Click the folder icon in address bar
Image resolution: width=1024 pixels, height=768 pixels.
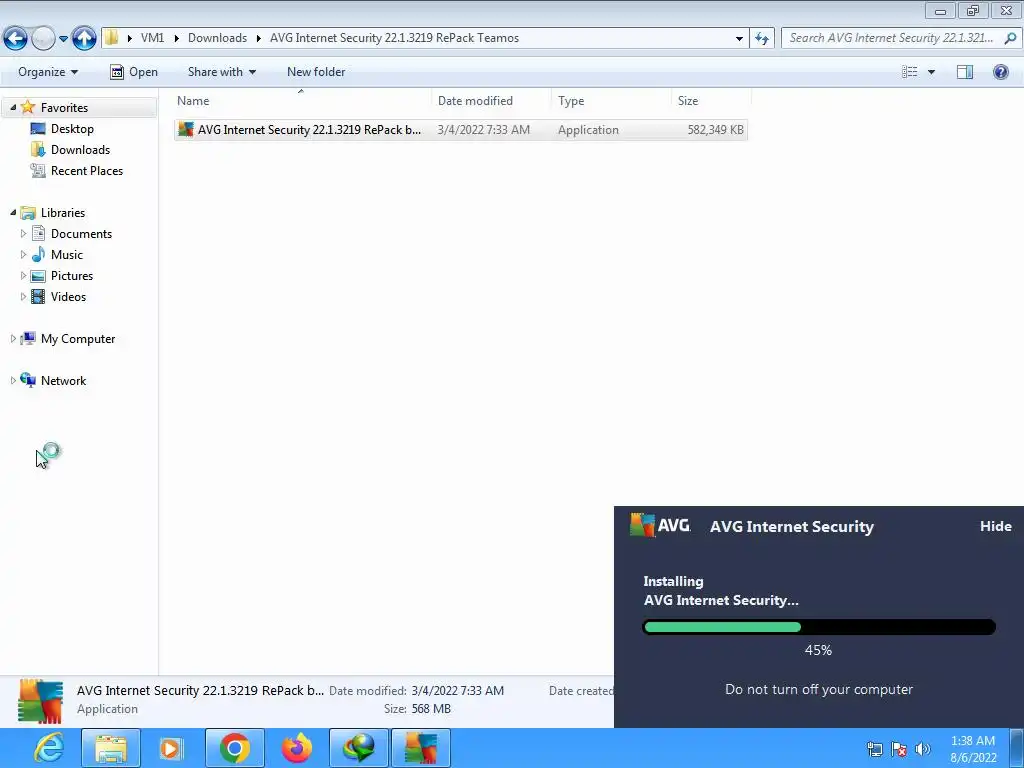point(112,38)
